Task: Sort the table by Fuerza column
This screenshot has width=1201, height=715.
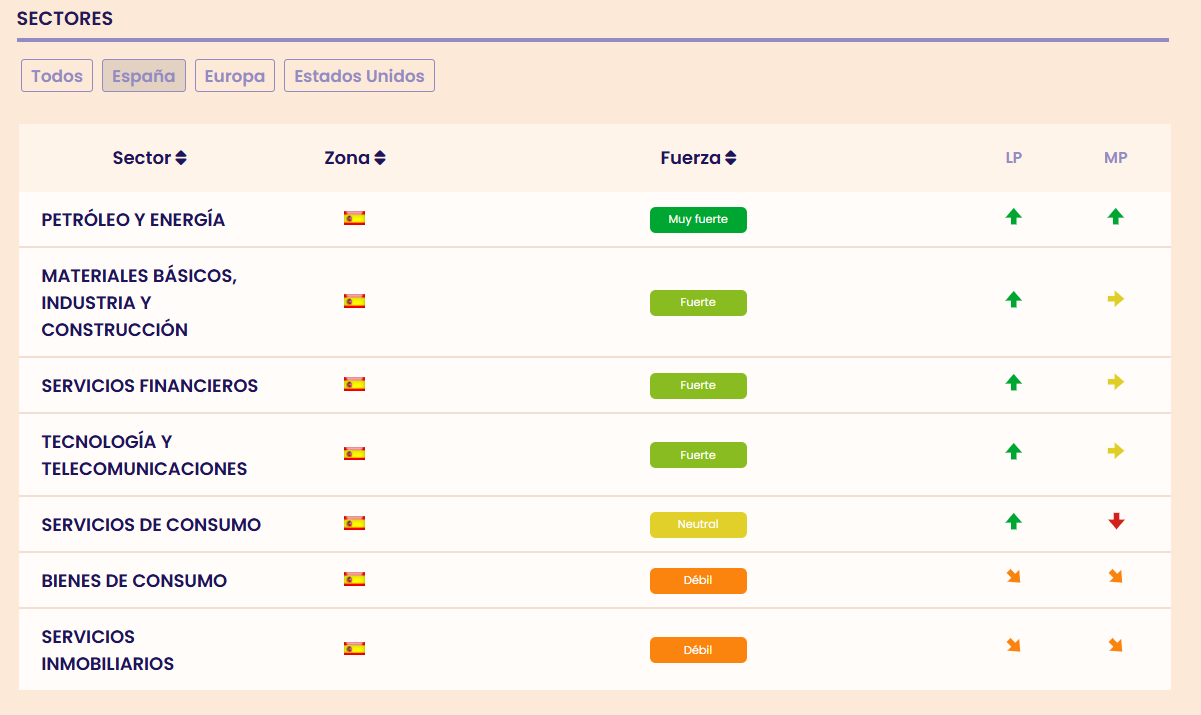Action: [x=698, y=158]
